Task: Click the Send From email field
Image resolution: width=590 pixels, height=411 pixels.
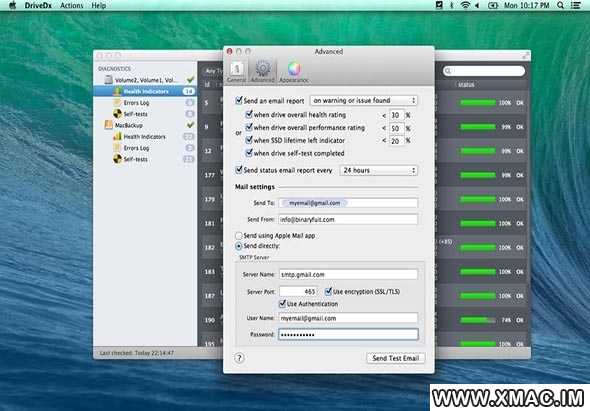Action: click(x=348, y=219)
